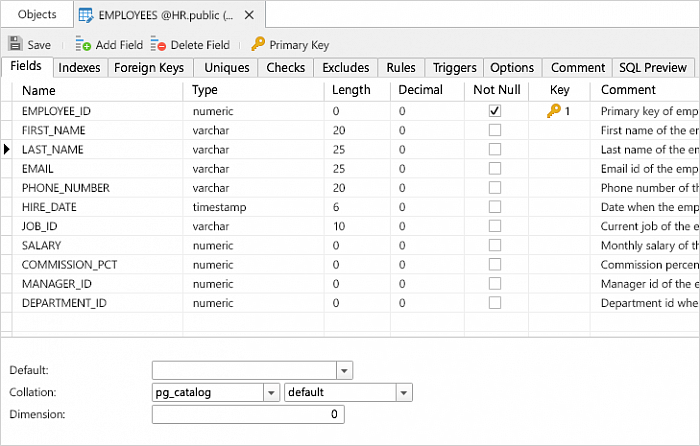Click the Type column header
Image resolution: width=700 pixels, height=446 pixels.
(x=253, y=91)
